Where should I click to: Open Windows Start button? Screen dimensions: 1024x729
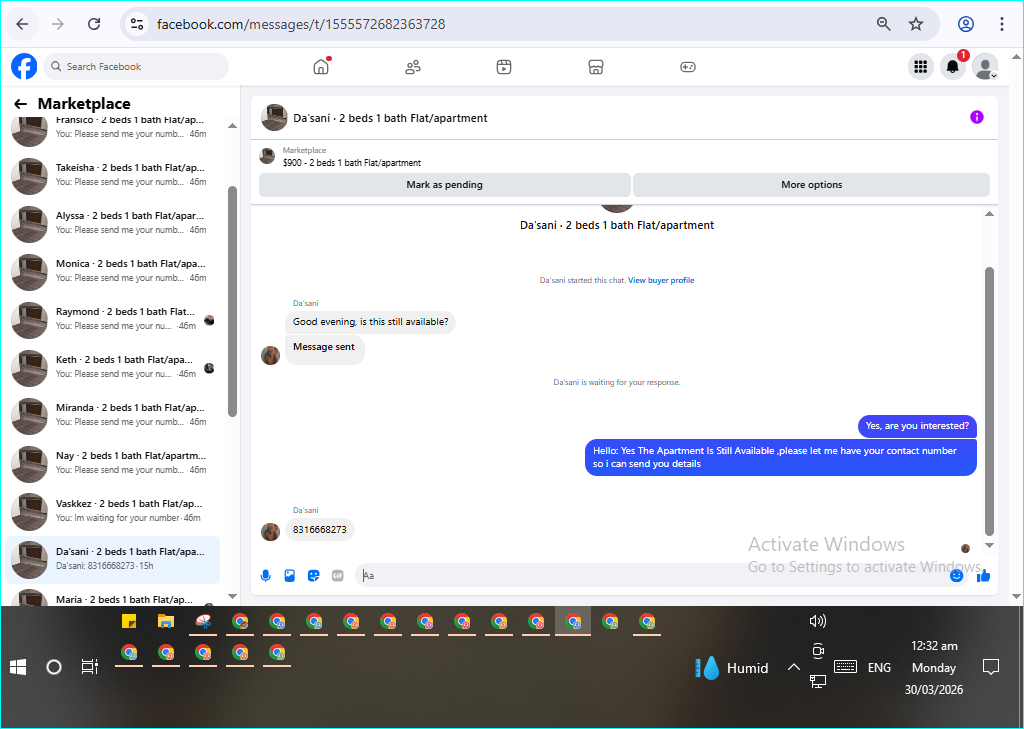tap(18, 667)
